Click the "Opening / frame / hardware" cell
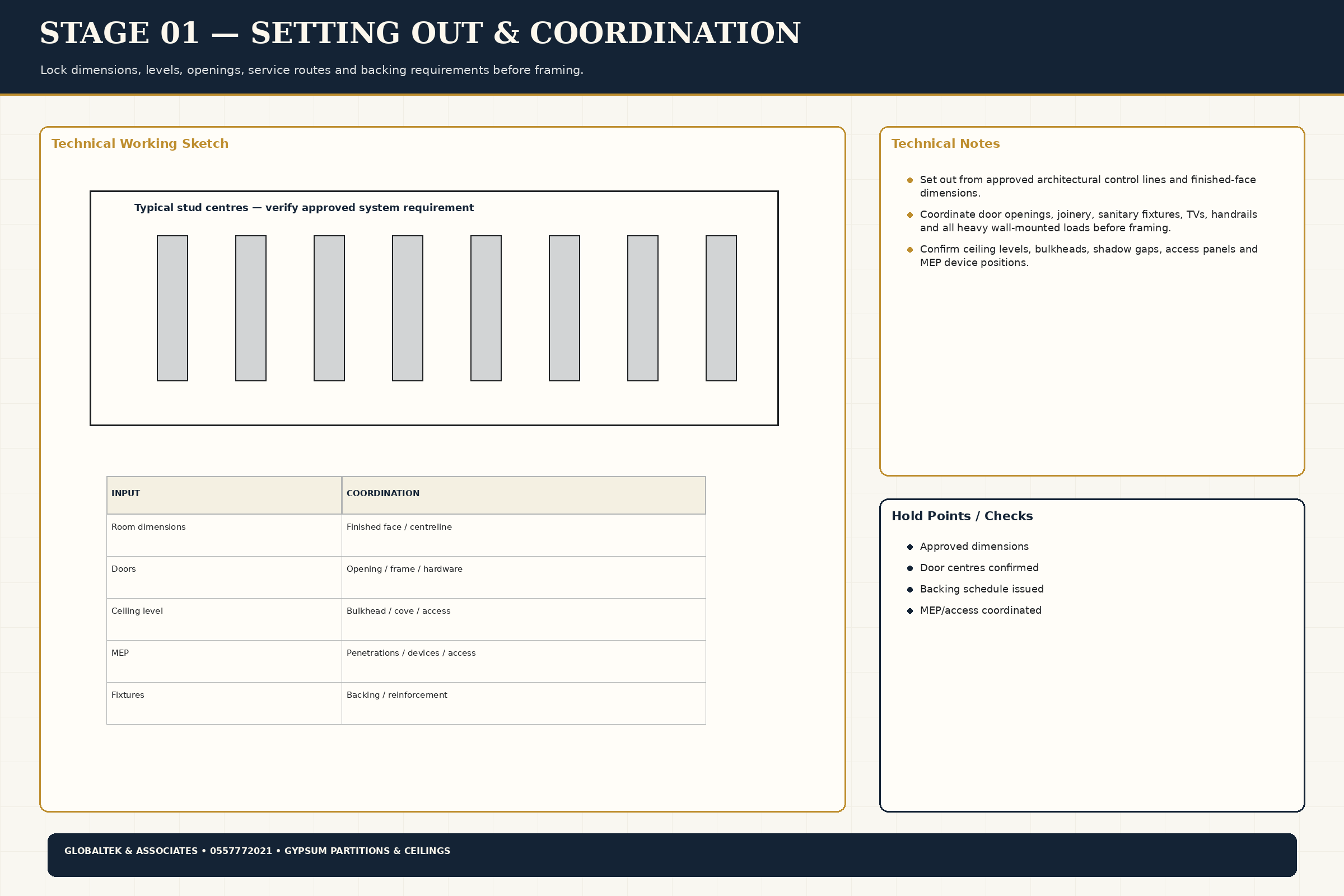Screen dimensions: 1344x896 [524, 577]
